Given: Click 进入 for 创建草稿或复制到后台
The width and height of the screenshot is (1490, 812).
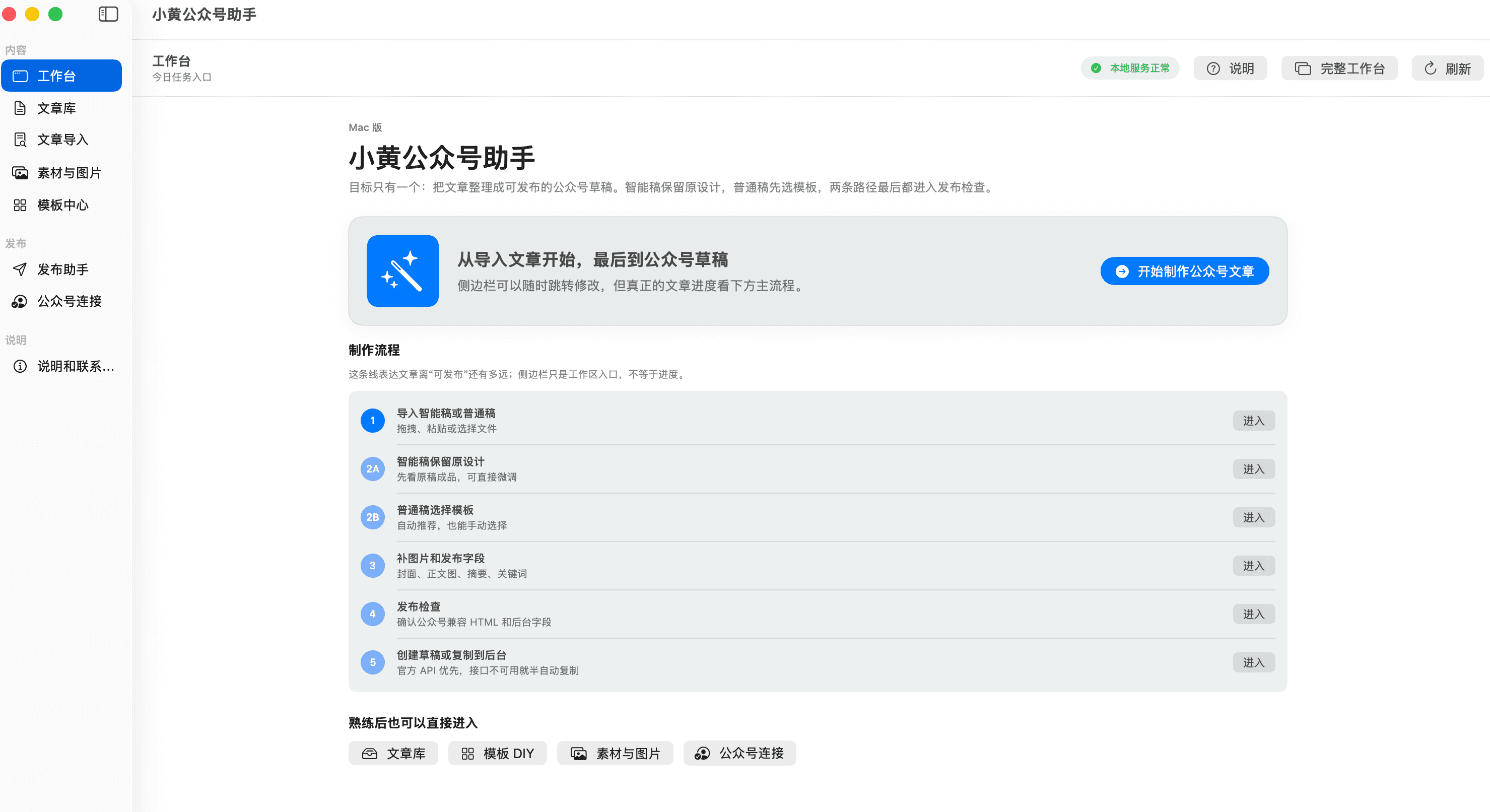Looking at the screenshot, I should click(1253, 662).
